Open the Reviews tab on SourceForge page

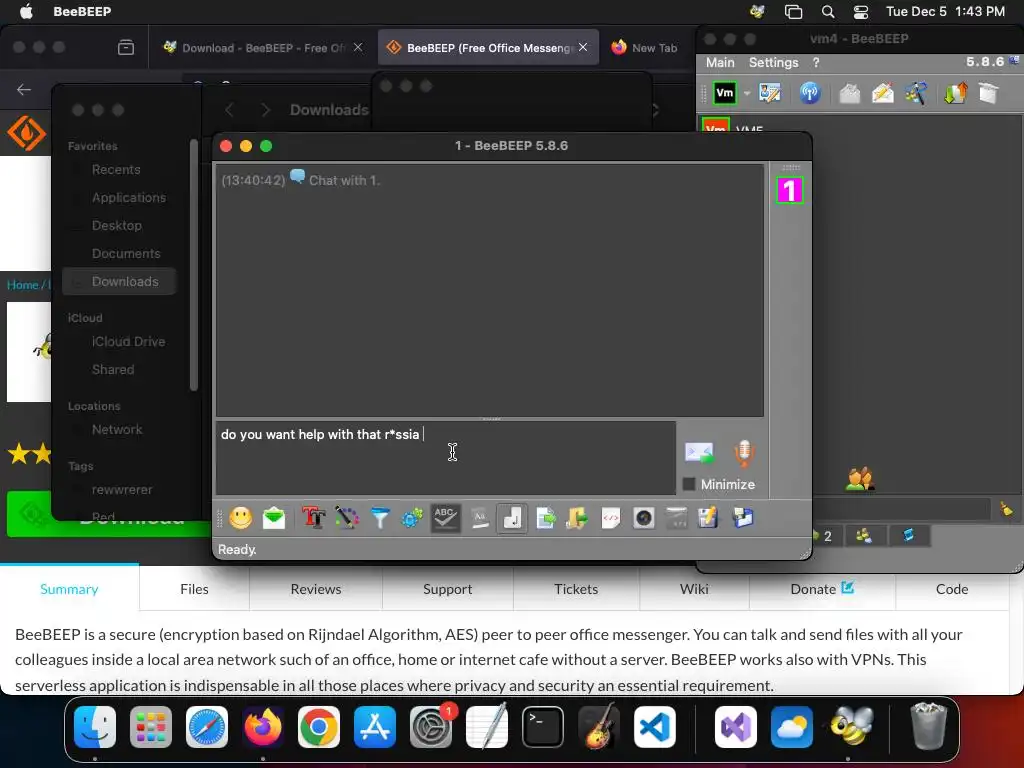[x=315, y=589]
